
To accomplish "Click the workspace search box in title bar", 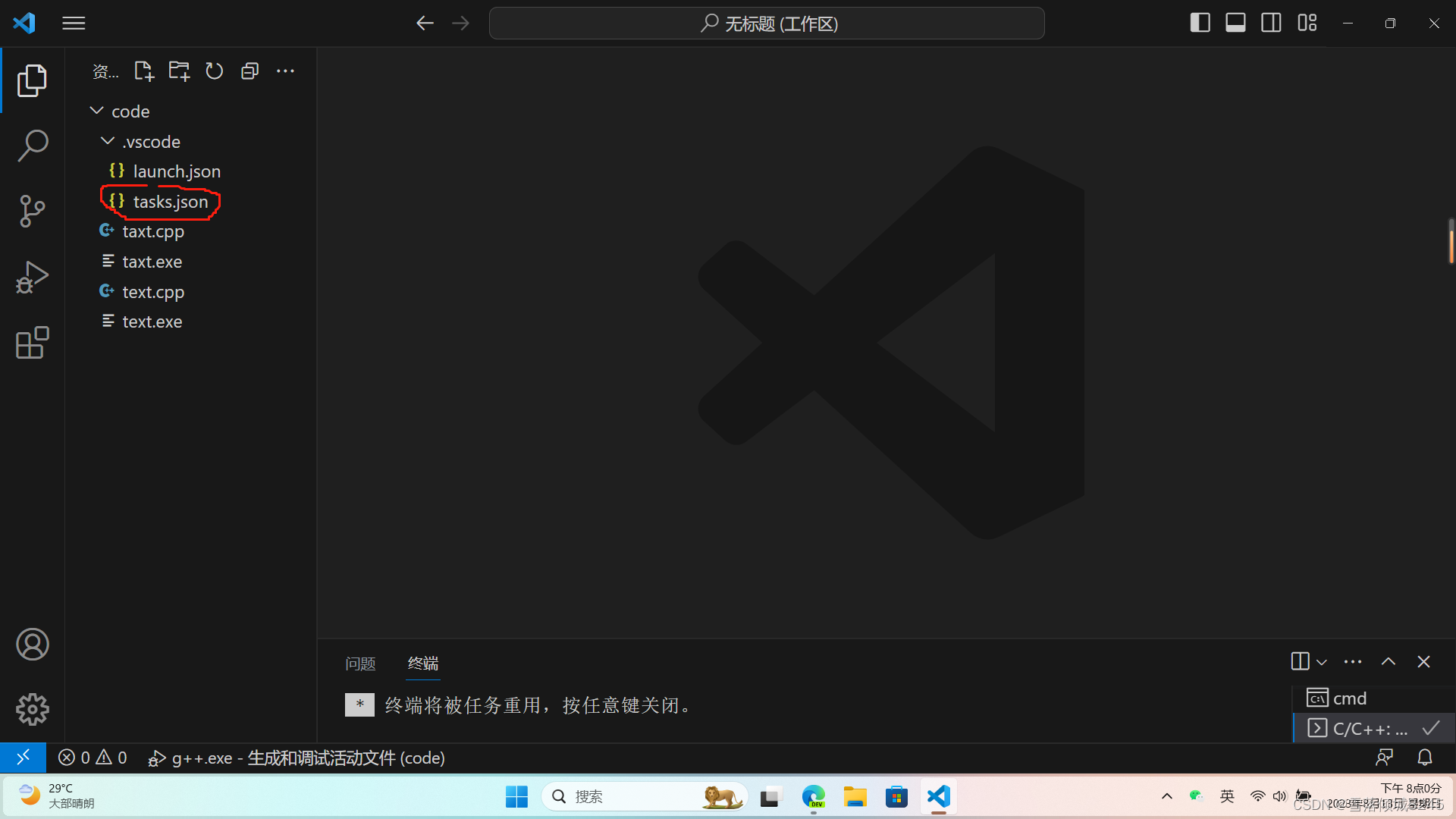I will point(767,23).
